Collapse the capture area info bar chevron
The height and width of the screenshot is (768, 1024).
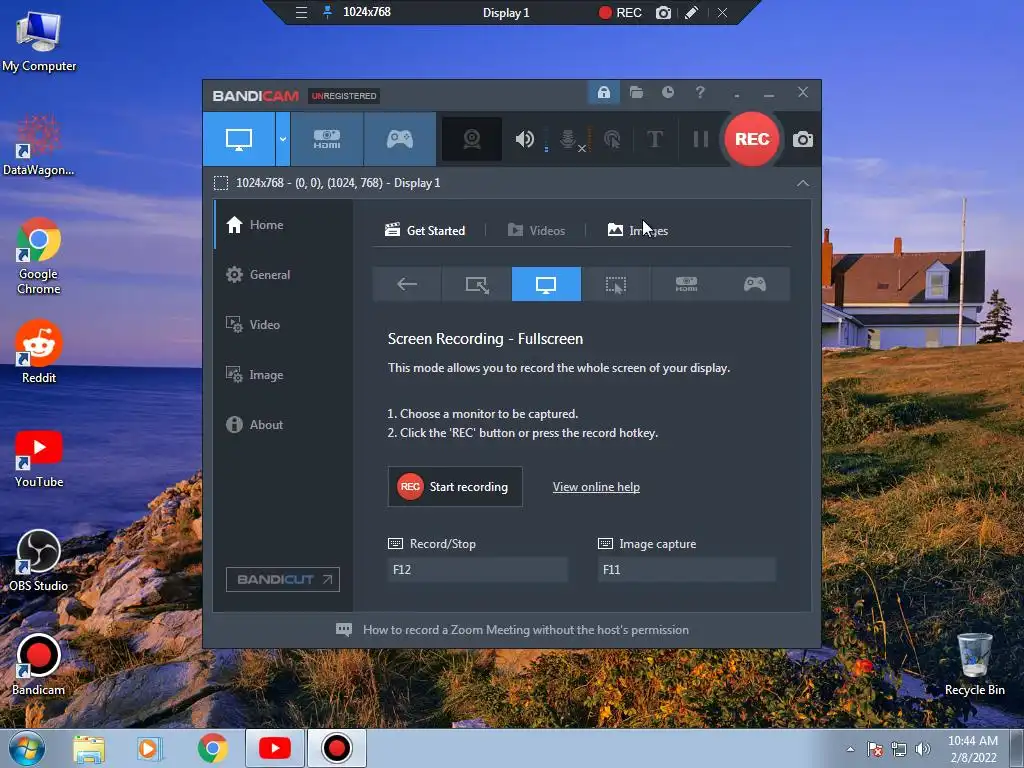(x=803, y=183)
